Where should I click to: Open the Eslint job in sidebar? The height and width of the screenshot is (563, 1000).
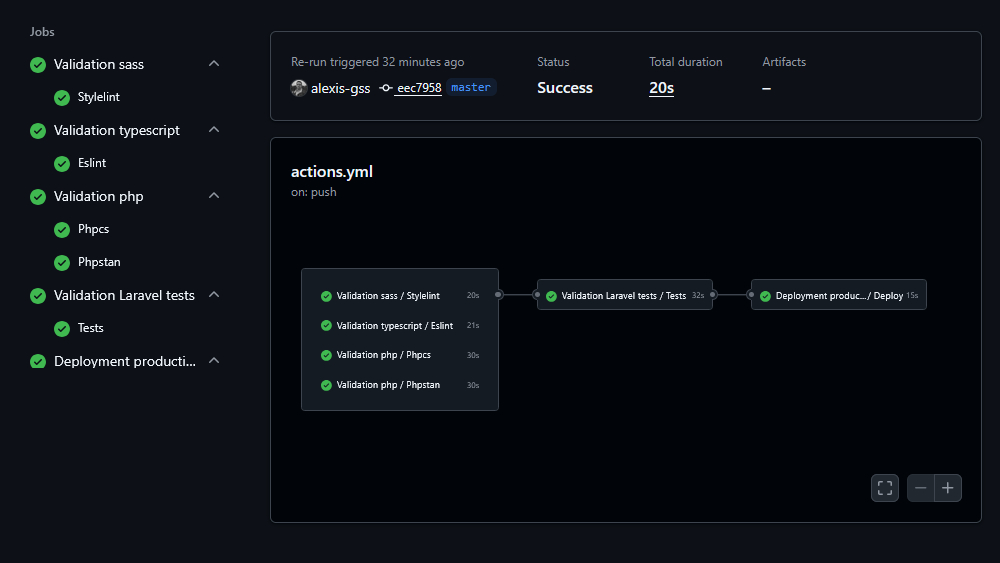[x=92, y=163]
